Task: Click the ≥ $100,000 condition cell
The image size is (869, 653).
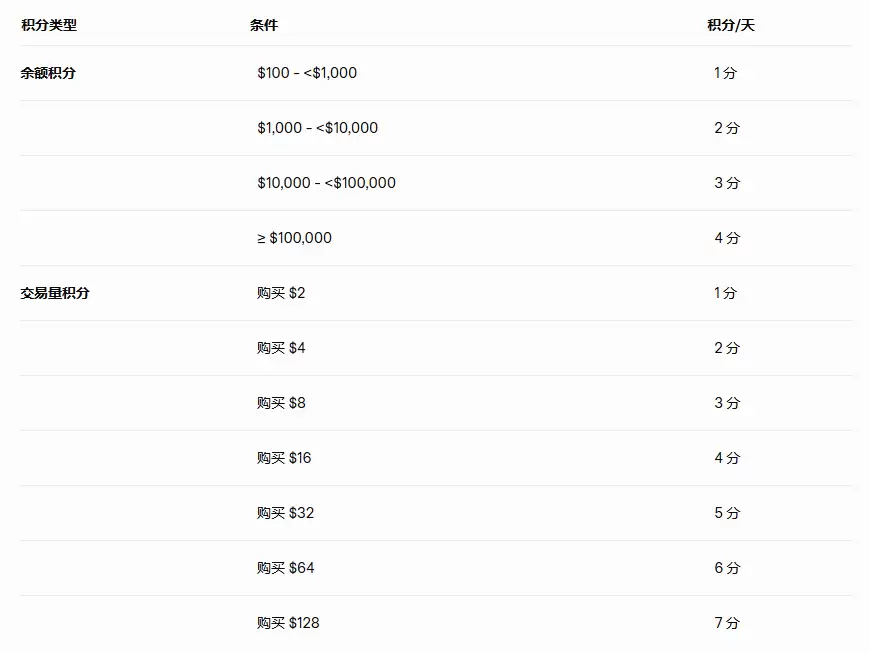Action: [x=294, y=238]
